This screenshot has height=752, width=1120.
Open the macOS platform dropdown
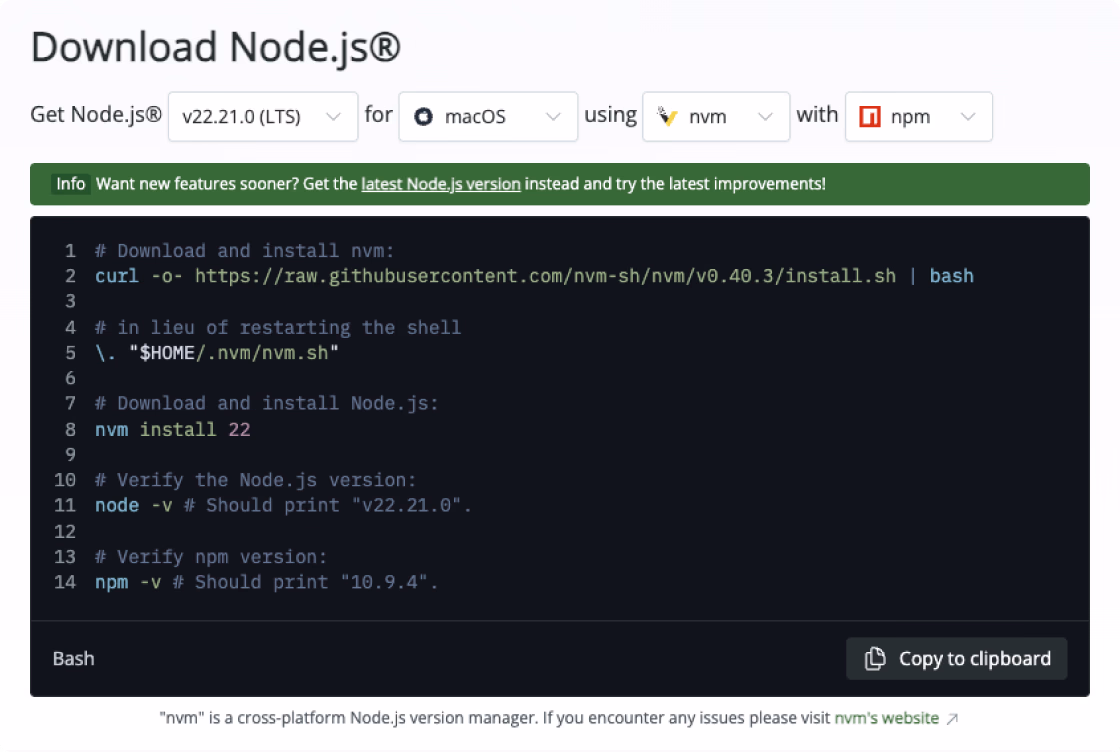point(488,116)
